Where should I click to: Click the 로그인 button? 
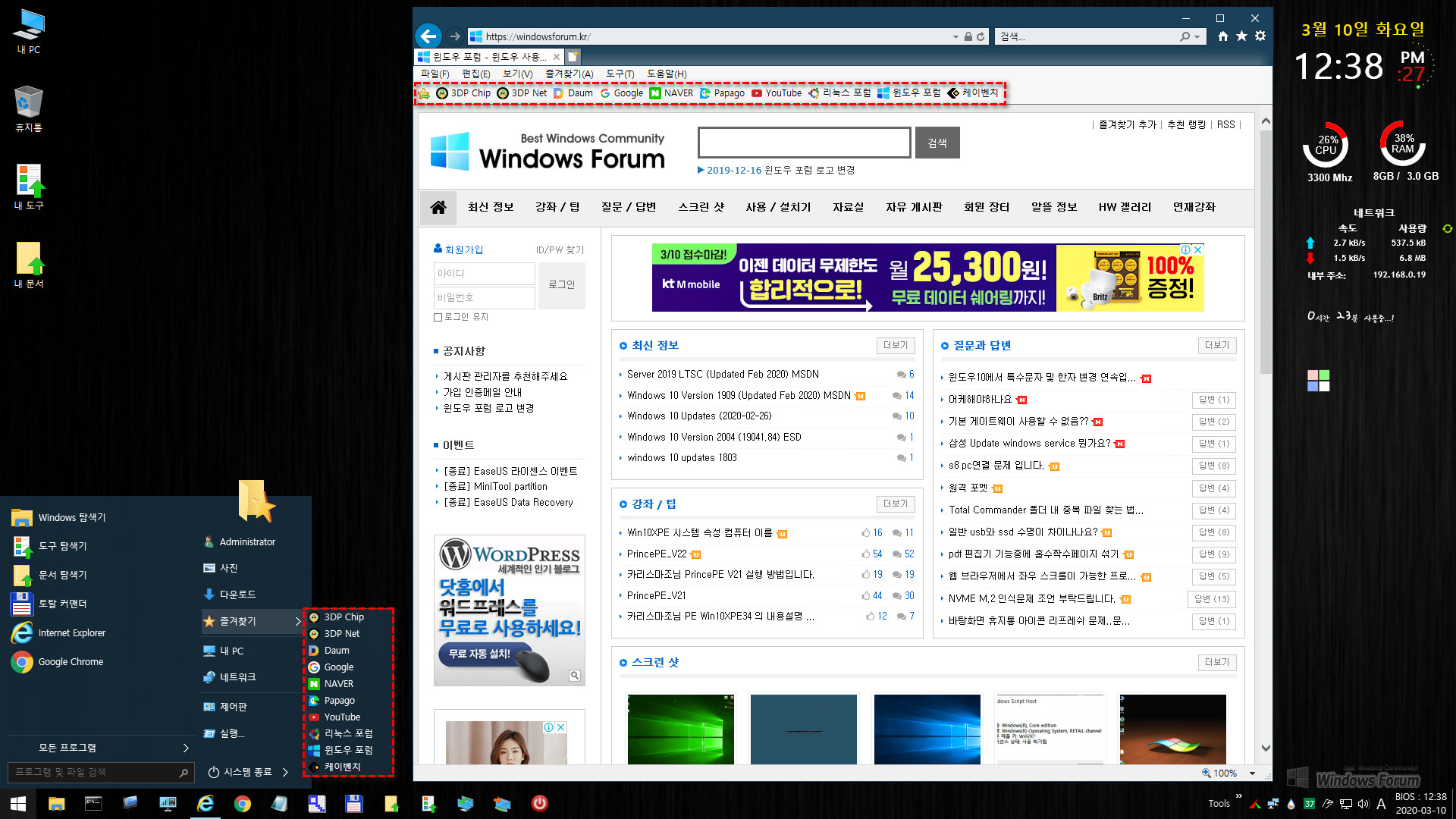561,285
